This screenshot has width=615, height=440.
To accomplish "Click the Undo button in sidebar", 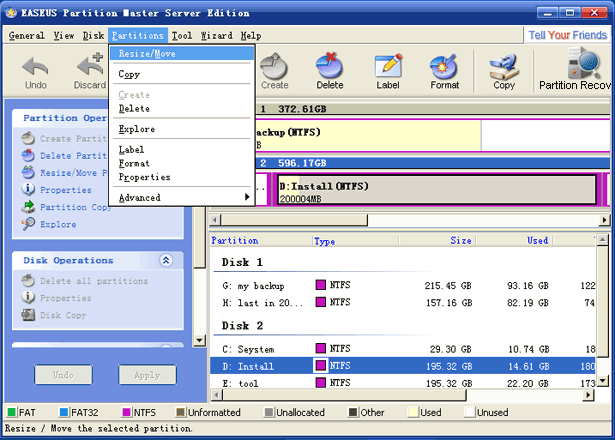I will click(64, 375).
